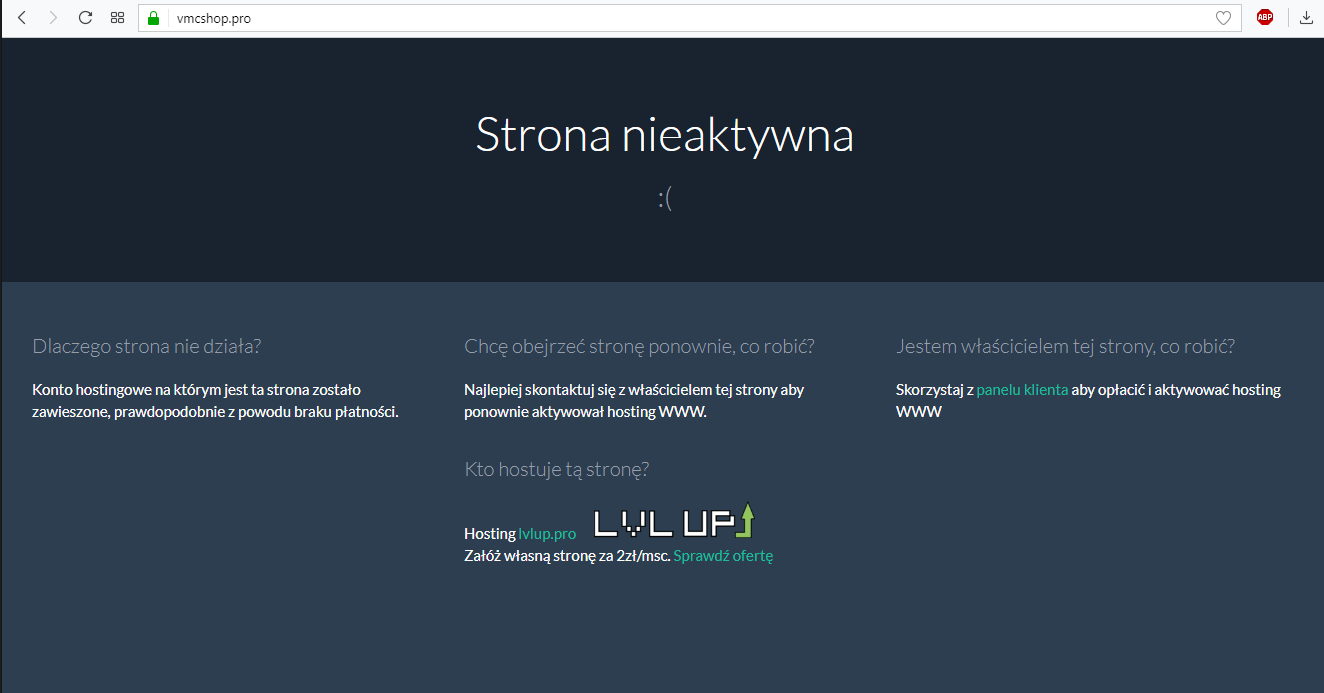
Task: Click the "Kto hostuje tą stronę?" heading
Action: (x=557, y=470)
